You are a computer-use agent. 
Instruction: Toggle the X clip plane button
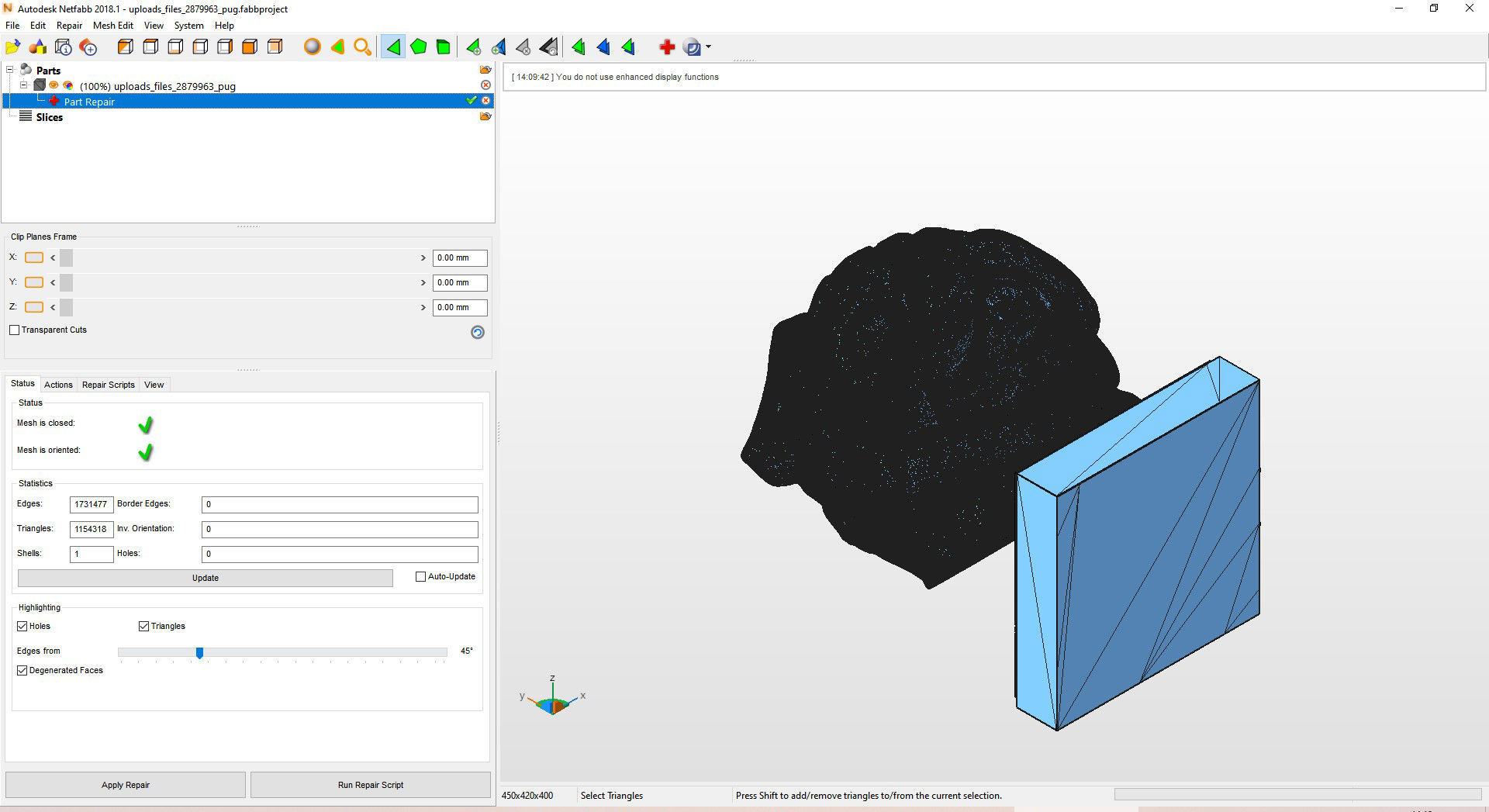pyautogui.click(x=34, y=257)
